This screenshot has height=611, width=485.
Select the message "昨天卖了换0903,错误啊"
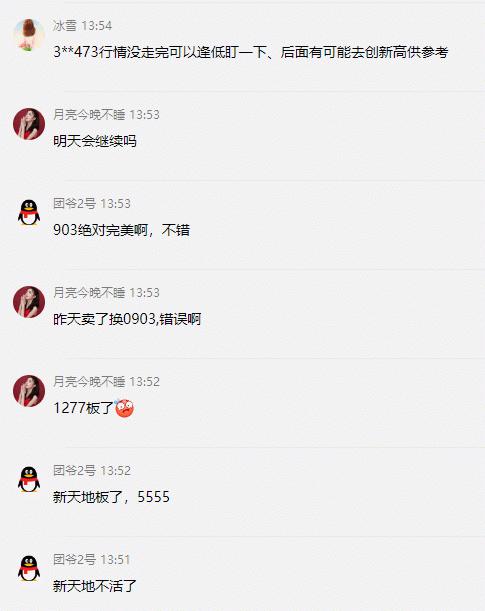coord(127,319)
